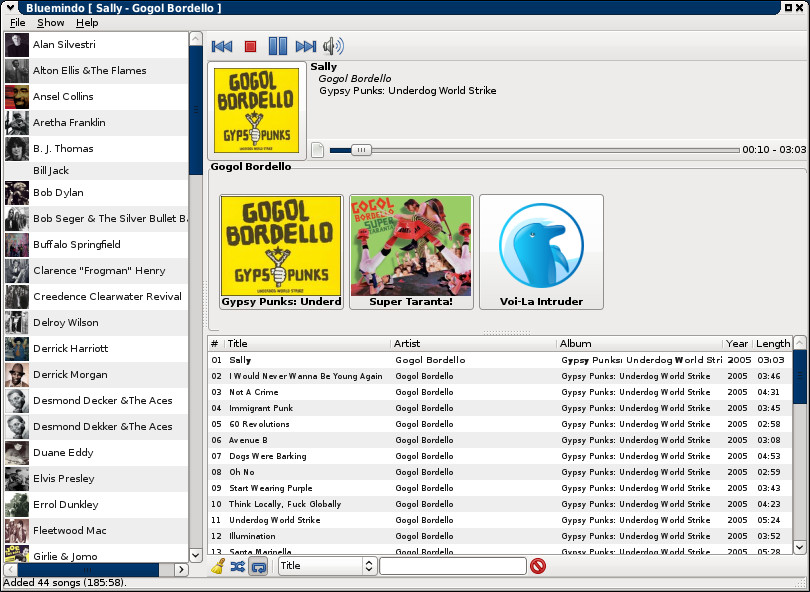Select Bob Dylan in the artist list

58,193
